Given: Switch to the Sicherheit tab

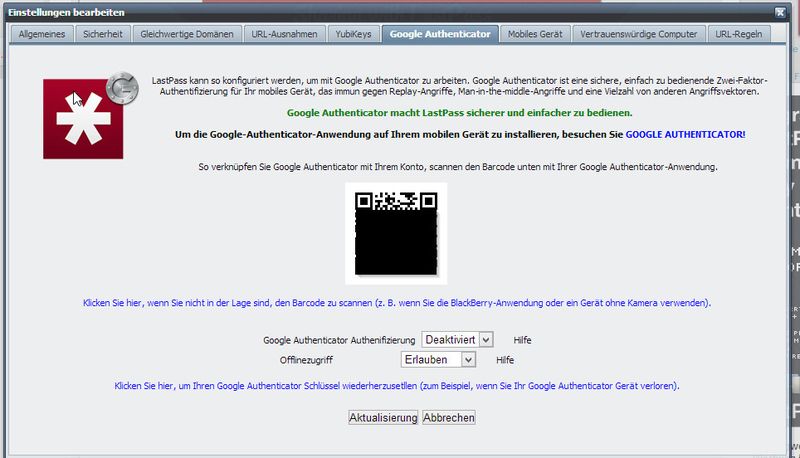Looking at the screenshot, I should (103, 34).
